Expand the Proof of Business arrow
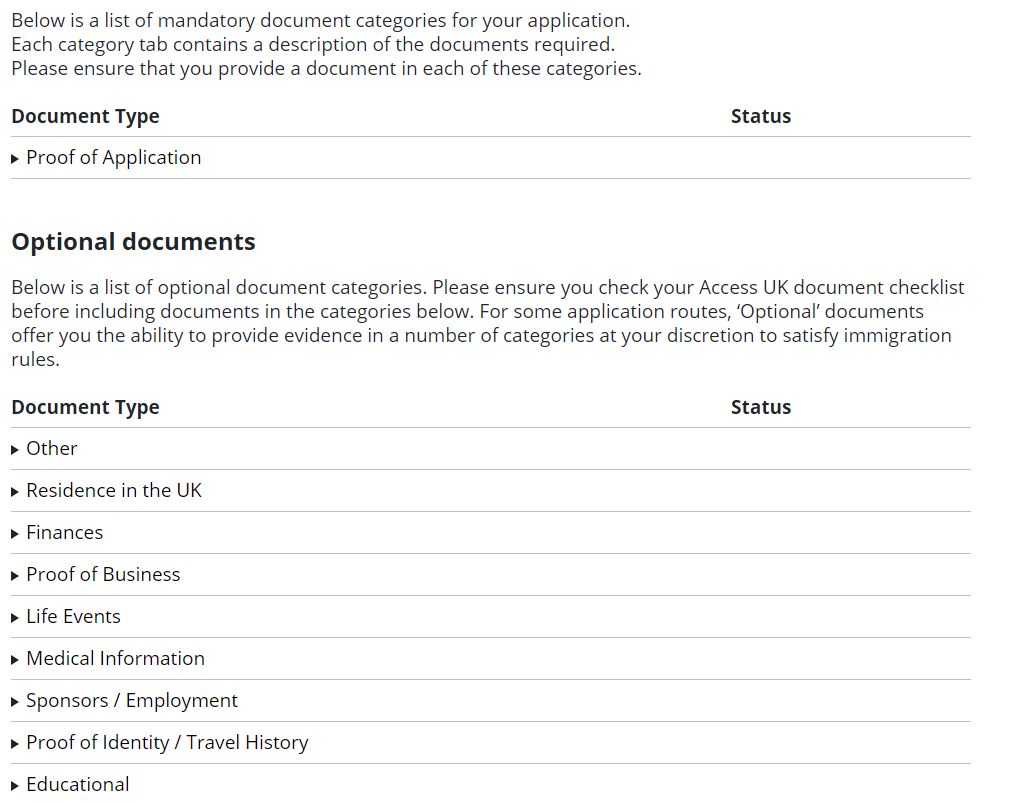 click(x=15, y=576)
